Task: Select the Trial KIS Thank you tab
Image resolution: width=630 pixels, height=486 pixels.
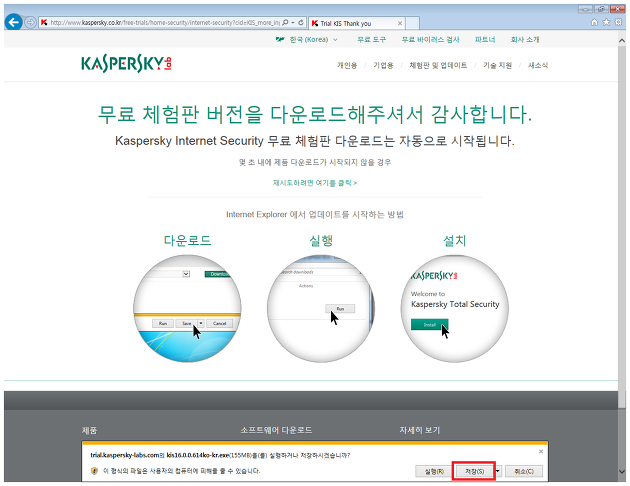Action: 356,23
